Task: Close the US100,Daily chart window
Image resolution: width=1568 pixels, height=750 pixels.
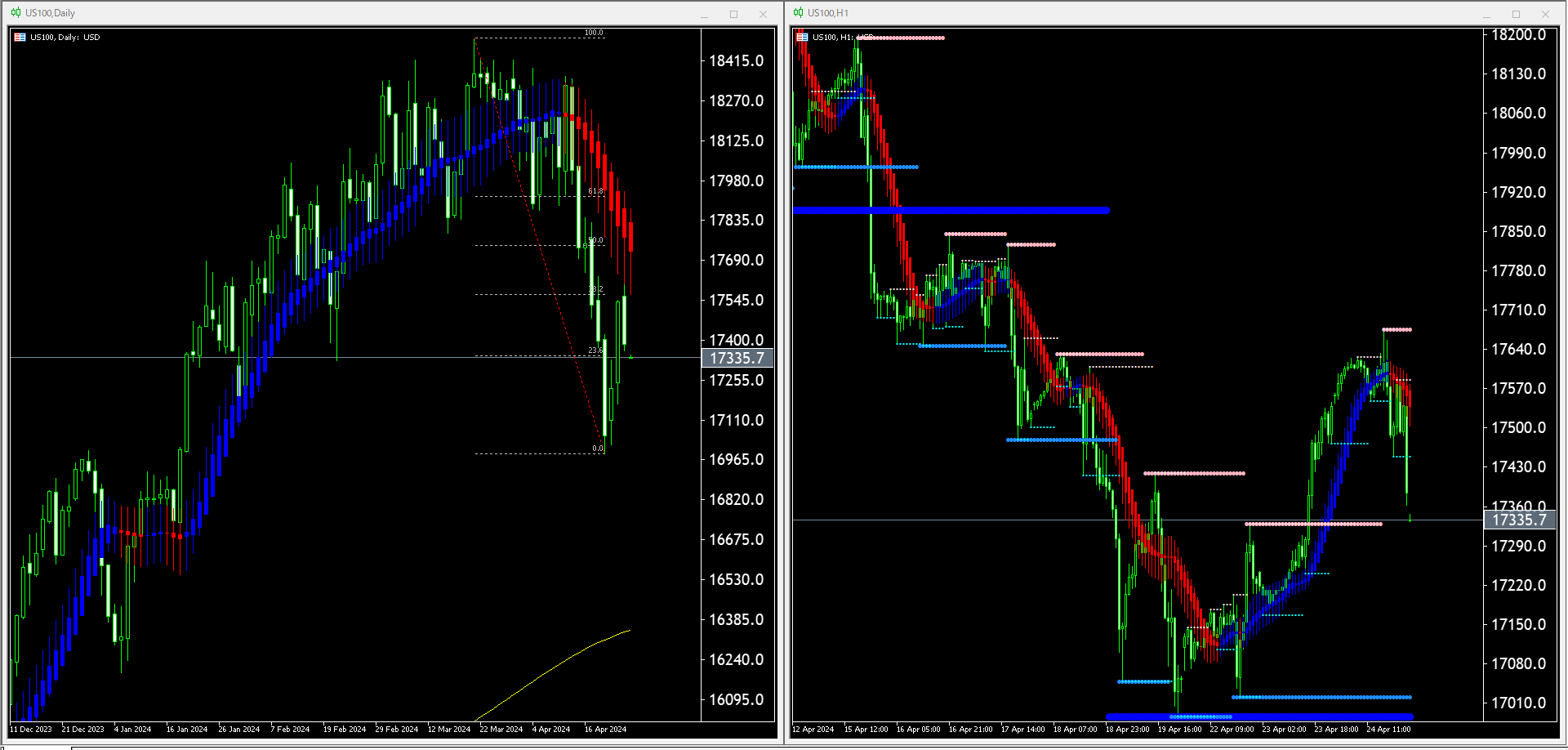Action: (763, 14)
